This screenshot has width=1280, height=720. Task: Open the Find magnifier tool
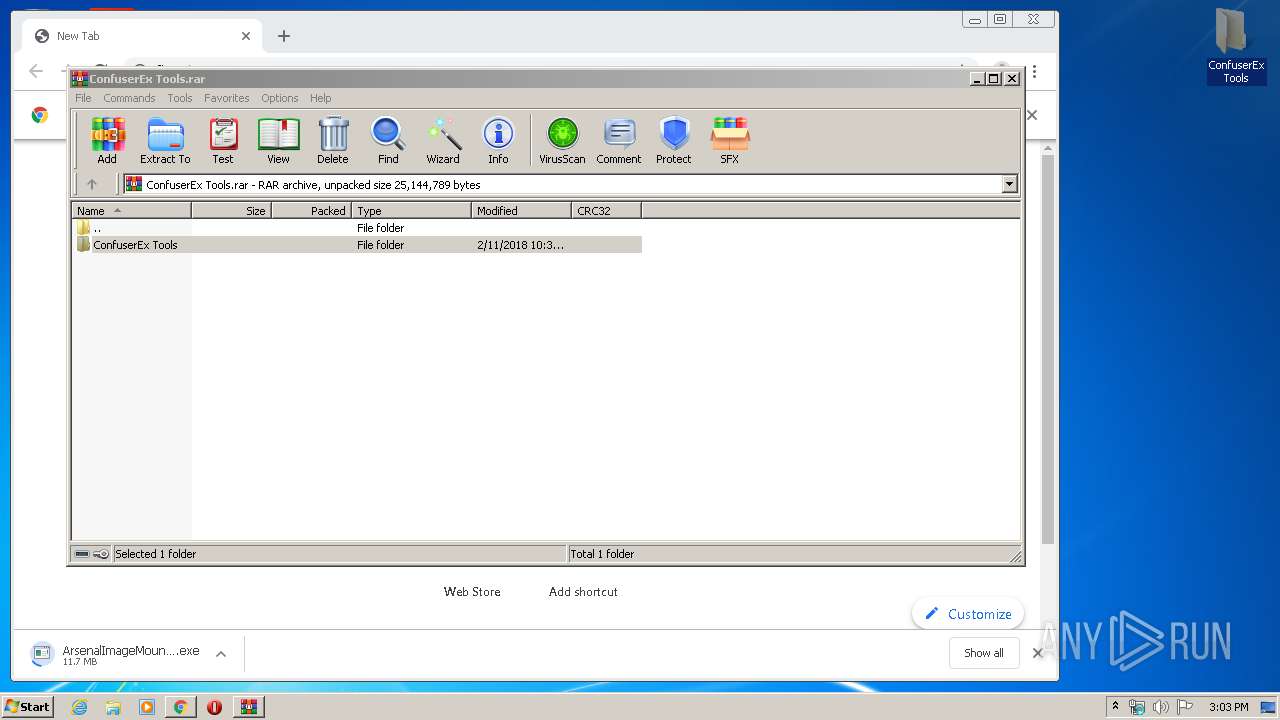388,140
